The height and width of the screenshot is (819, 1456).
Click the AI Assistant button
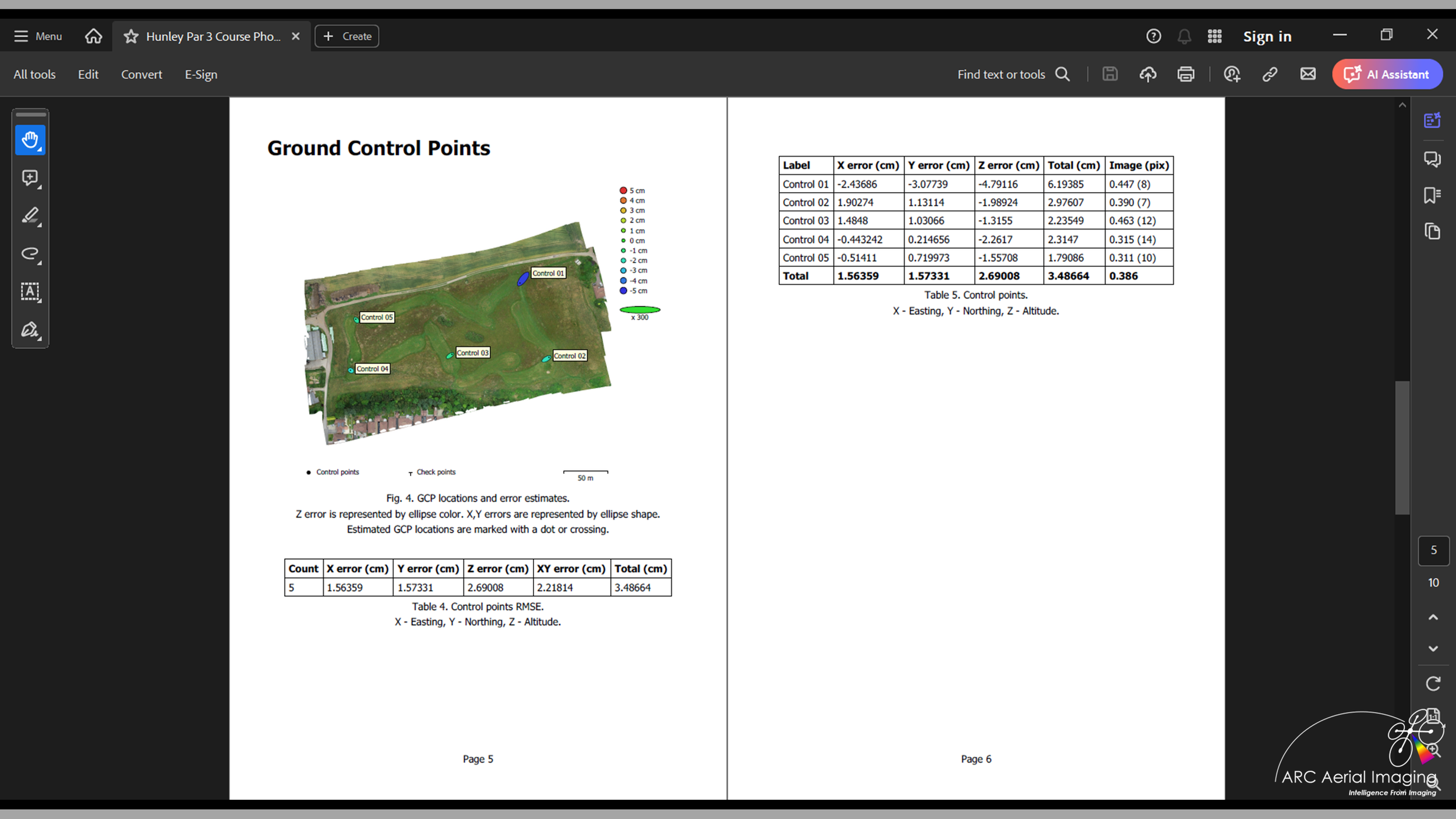(x=1387, y=75)
